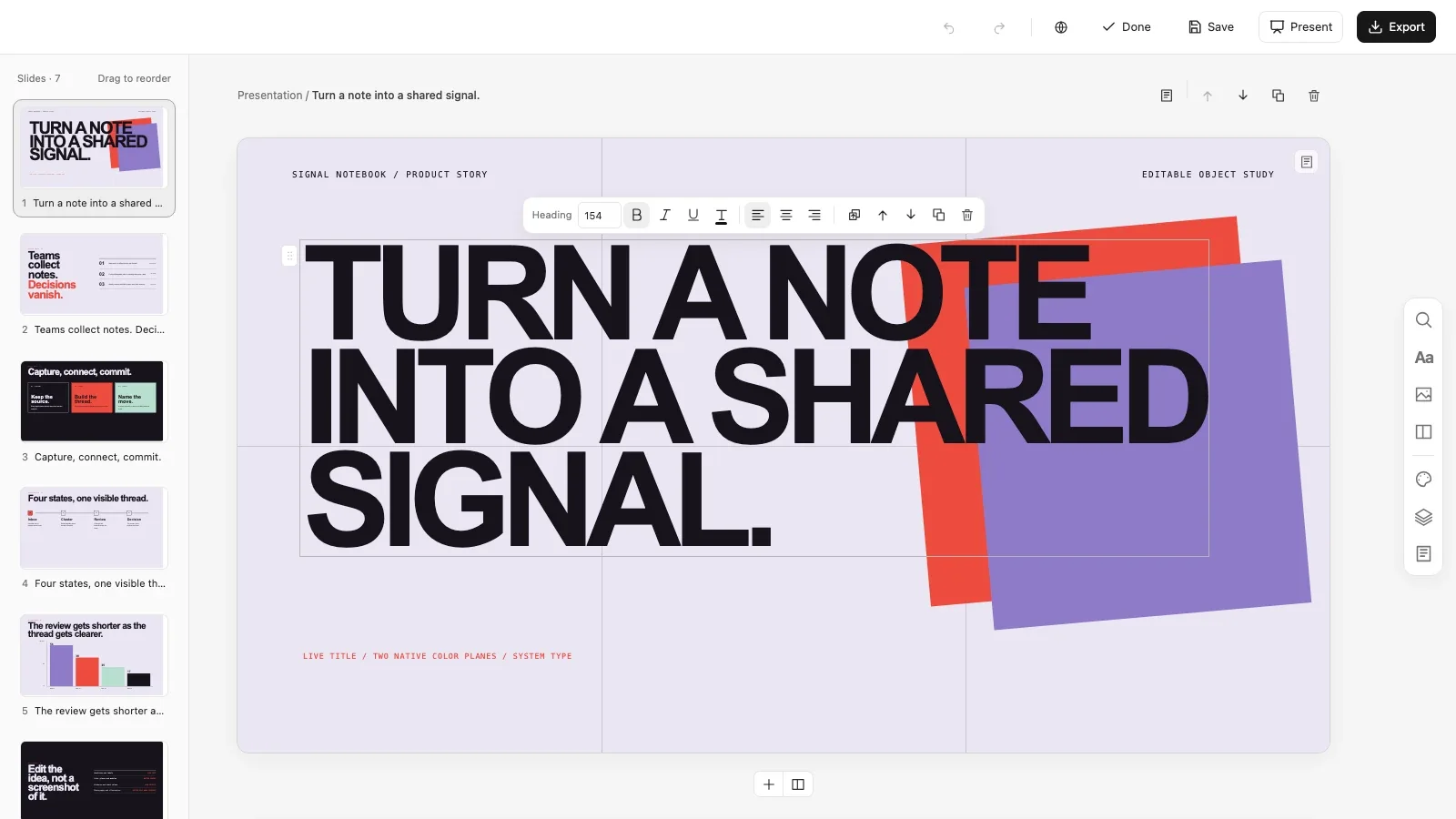Click the globe icon in top bar

click(x=1061, y=27)
